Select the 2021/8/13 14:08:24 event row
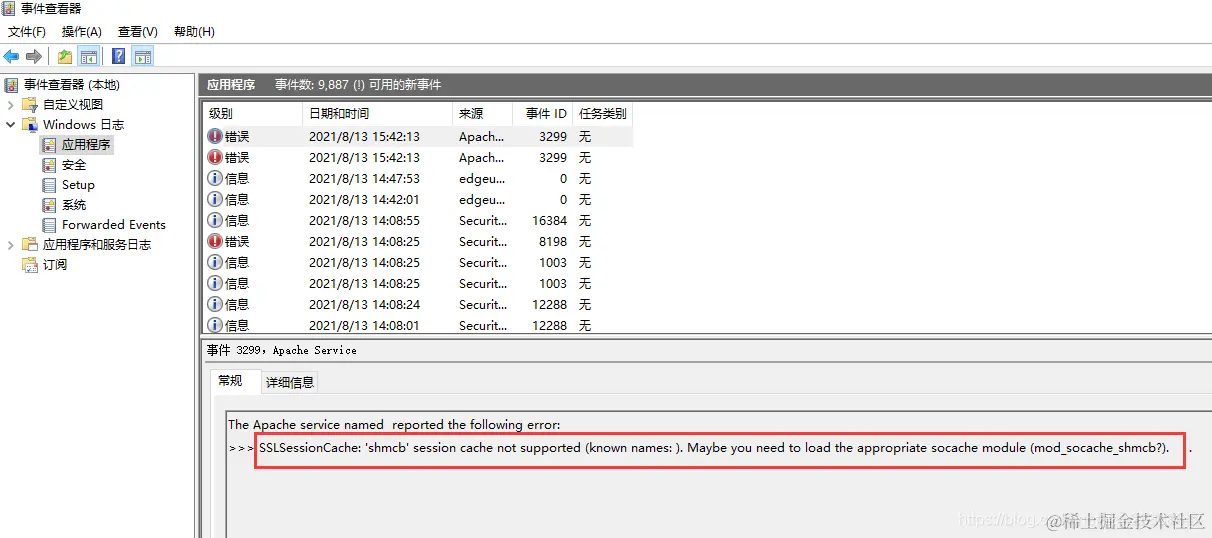The image size is (1212, 538). click(x=417, y=304)
